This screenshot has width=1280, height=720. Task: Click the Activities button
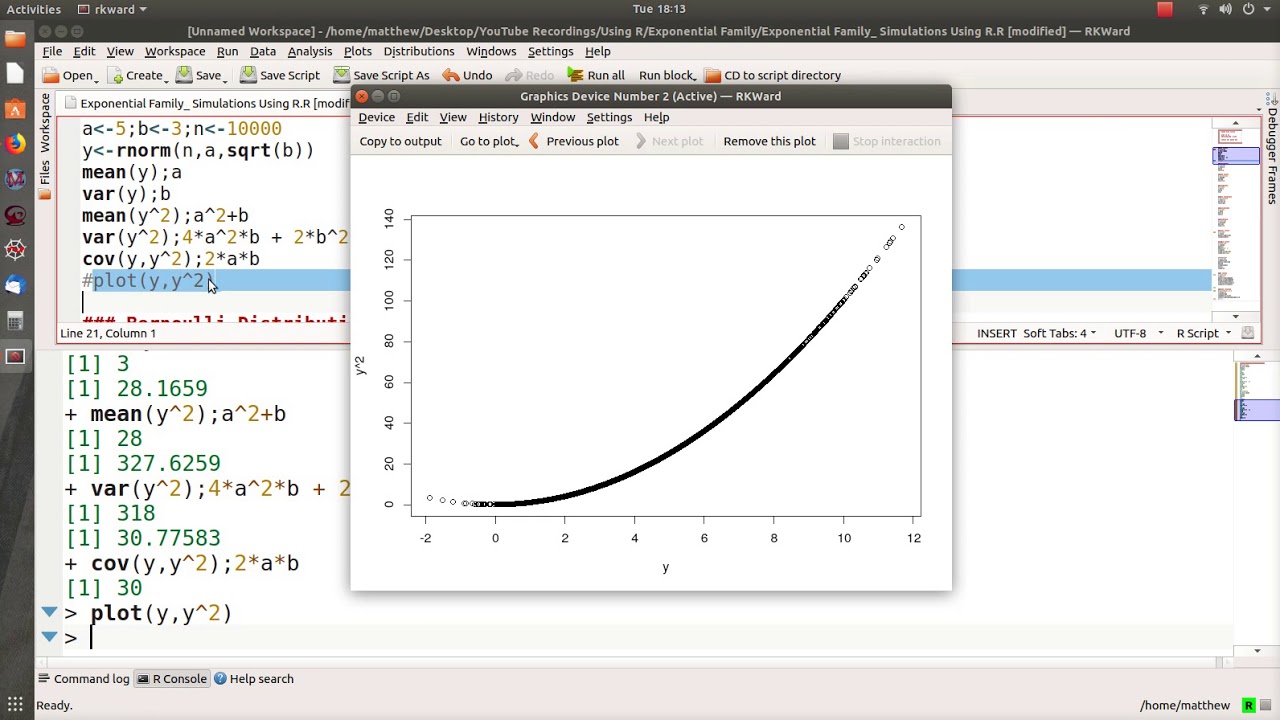coord(34,9)
